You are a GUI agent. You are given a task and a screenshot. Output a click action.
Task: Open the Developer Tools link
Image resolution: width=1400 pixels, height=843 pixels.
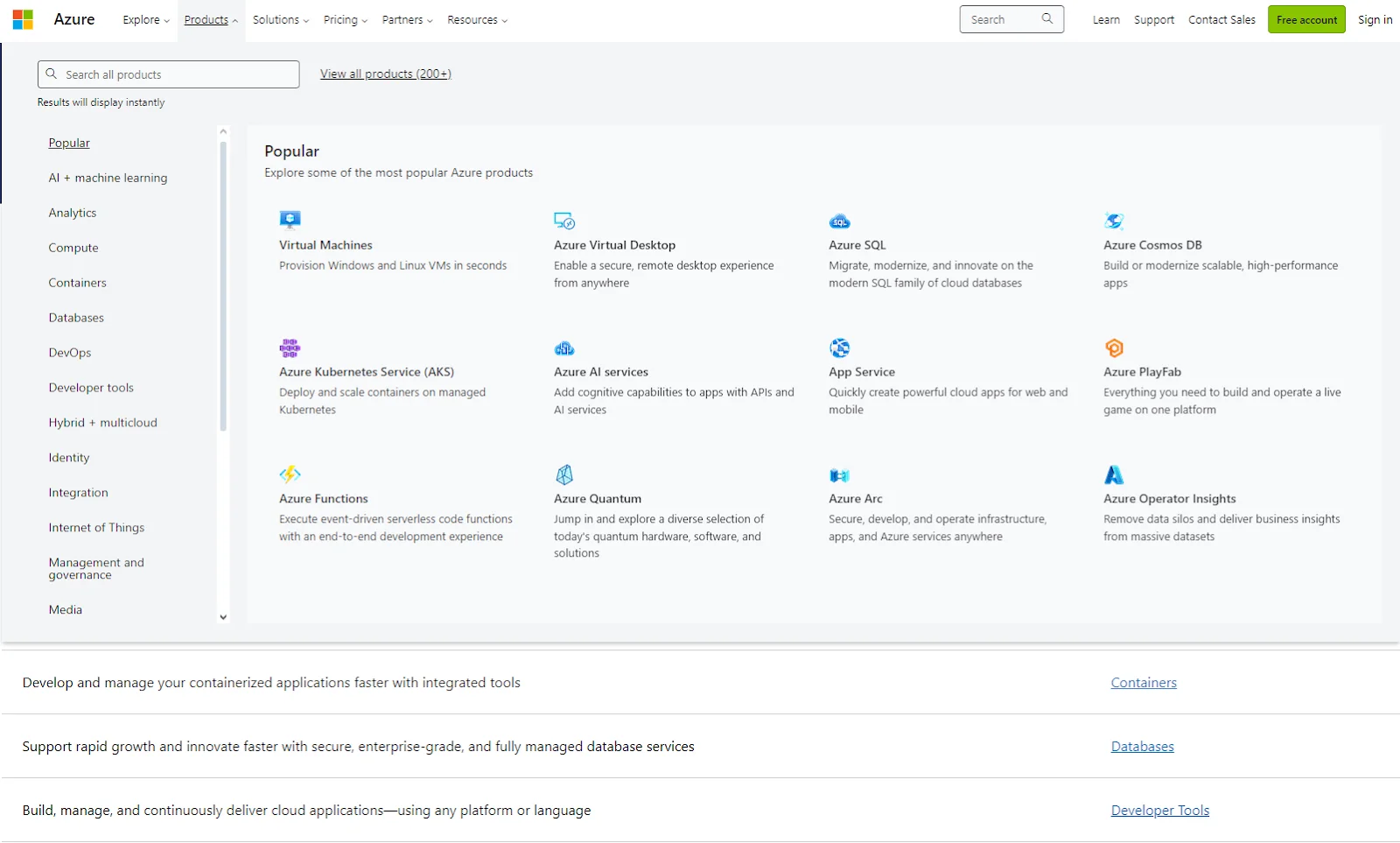[1160, 811]
